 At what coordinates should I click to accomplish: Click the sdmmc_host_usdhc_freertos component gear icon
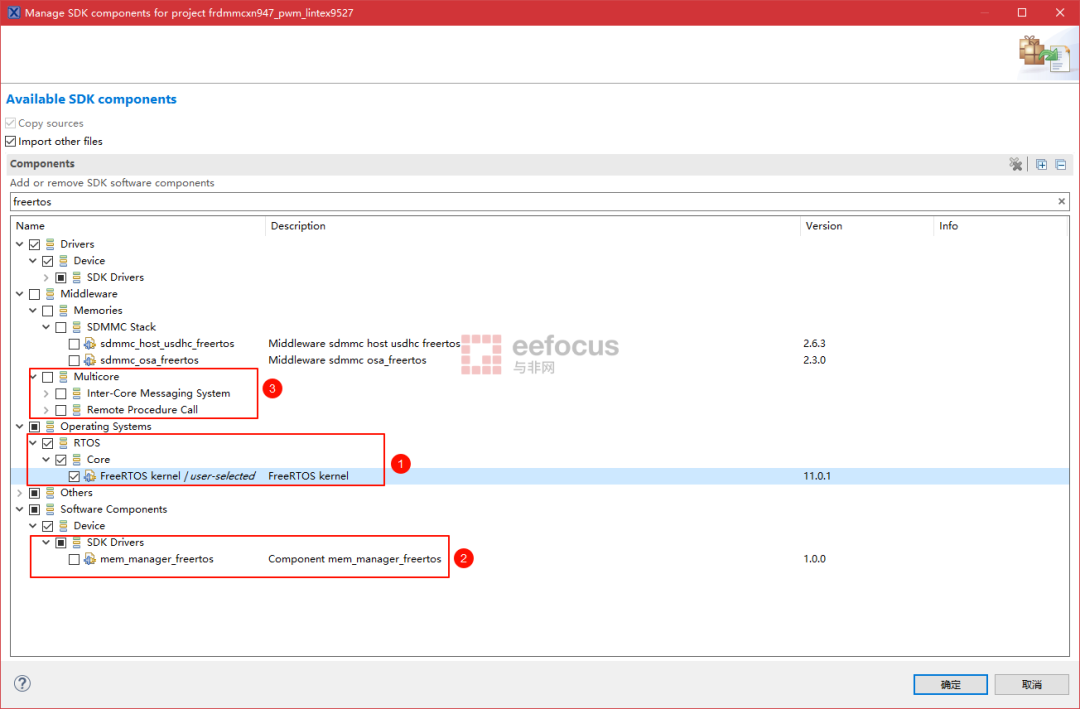pos(90,343)
